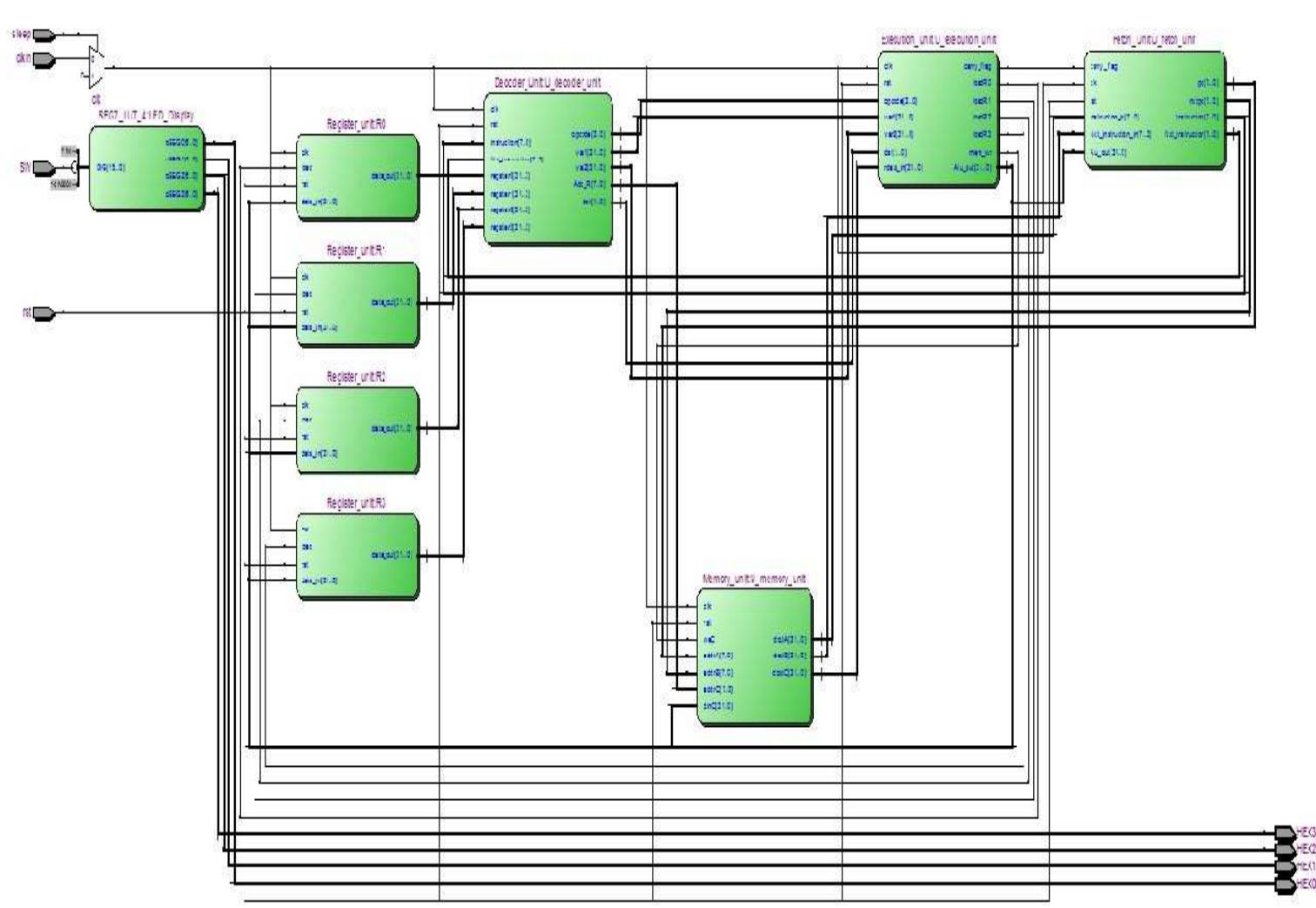Viewport: 1316px width, 908px height.
Task: Select the sleep input pin
Action: [44, 35]
